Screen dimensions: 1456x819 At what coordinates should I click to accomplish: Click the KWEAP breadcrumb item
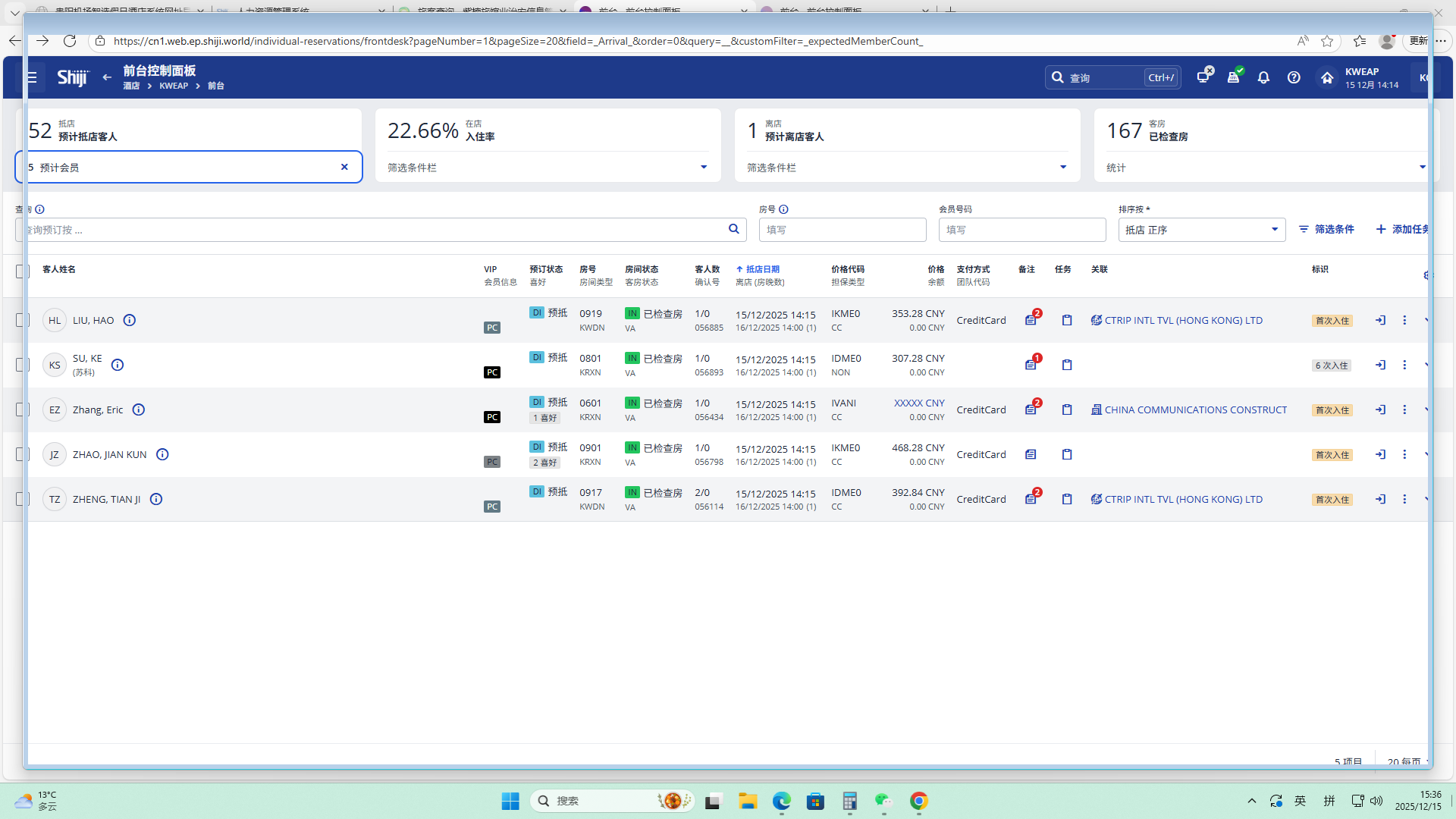(174, 86)
